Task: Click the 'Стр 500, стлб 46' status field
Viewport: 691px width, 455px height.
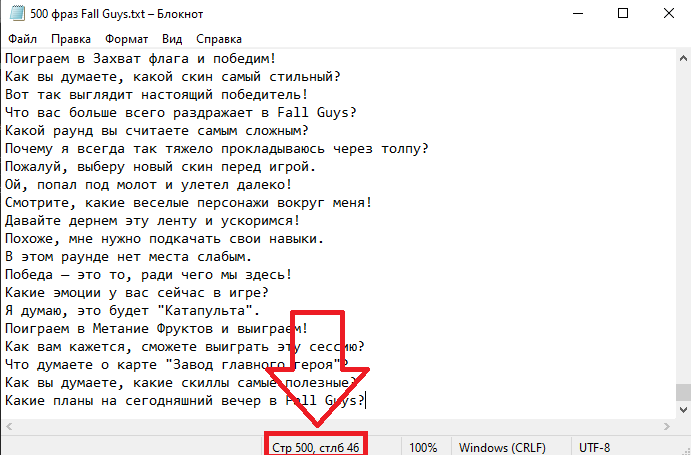Action: click(315, 446)
